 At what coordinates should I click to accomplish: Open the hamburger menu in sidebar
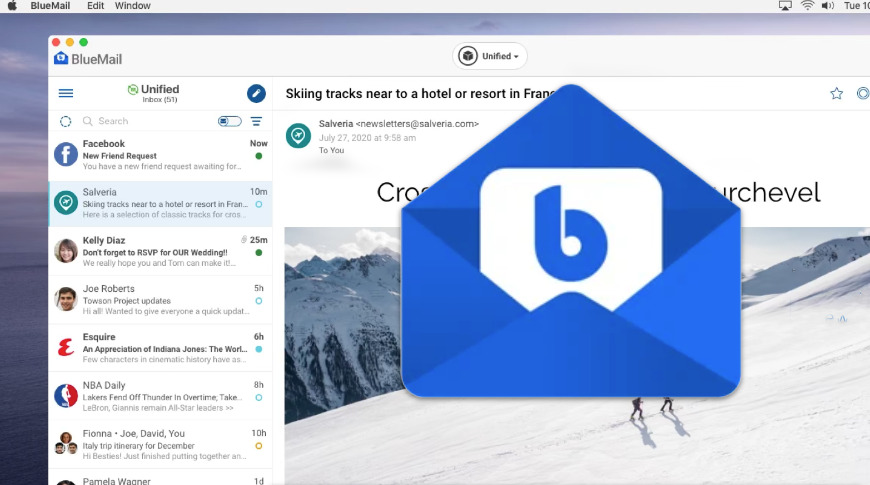click(66, 93)
